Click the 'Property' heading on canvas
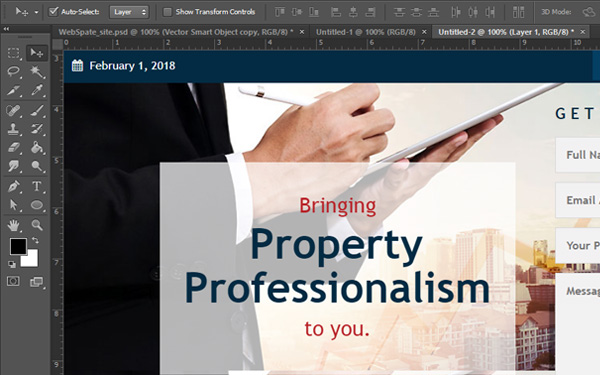600x375 pixels. (x=336, y=246)
